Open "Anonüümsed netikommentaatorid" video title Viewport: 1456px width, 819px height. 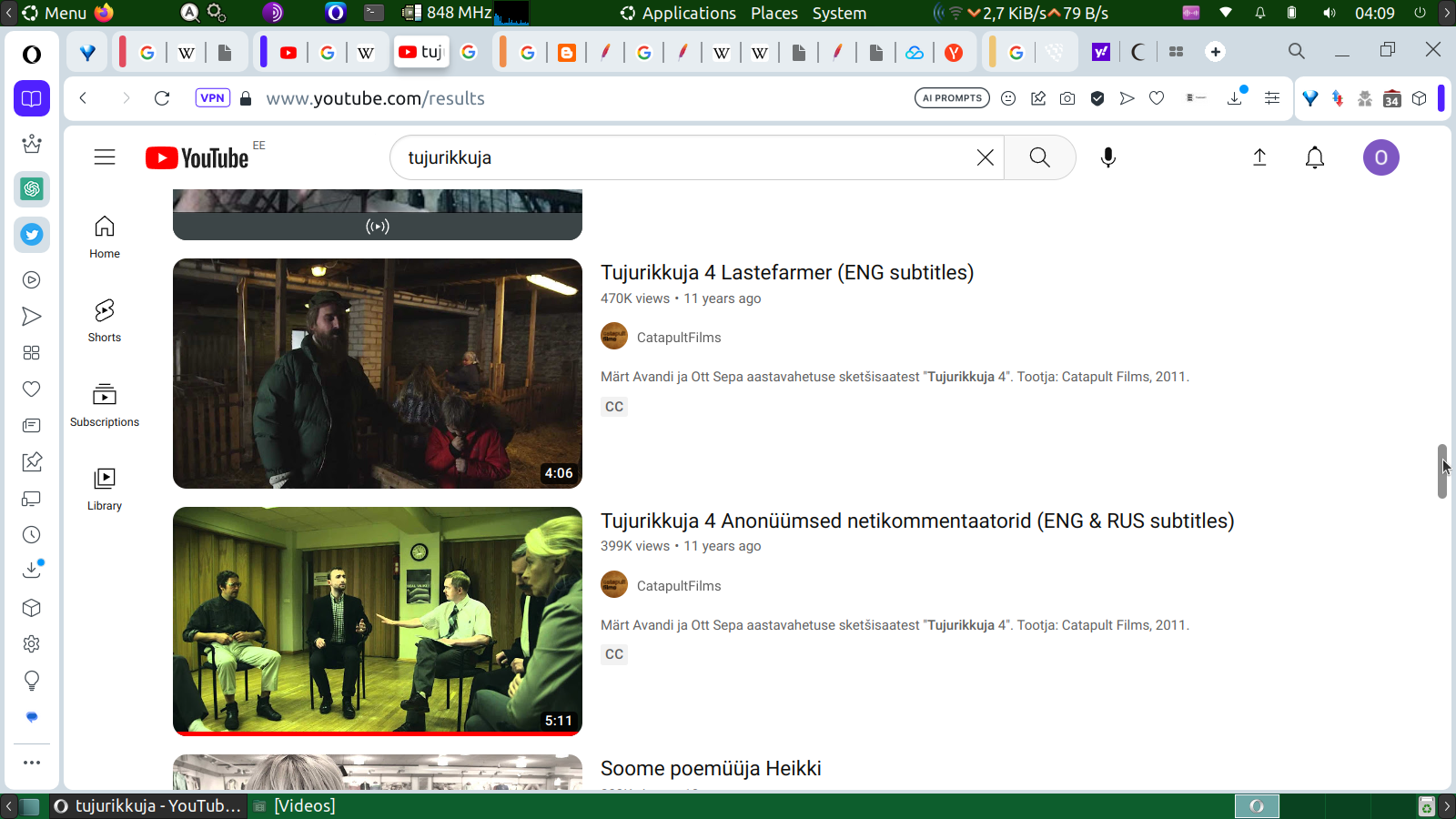[x=917, y=521]
